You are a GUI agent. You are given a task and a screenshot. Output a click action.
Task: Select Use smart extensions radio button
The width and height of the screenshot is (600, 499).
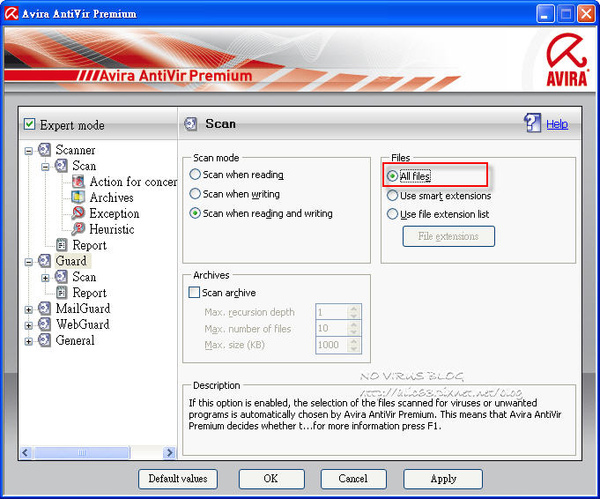click(392, 196)
